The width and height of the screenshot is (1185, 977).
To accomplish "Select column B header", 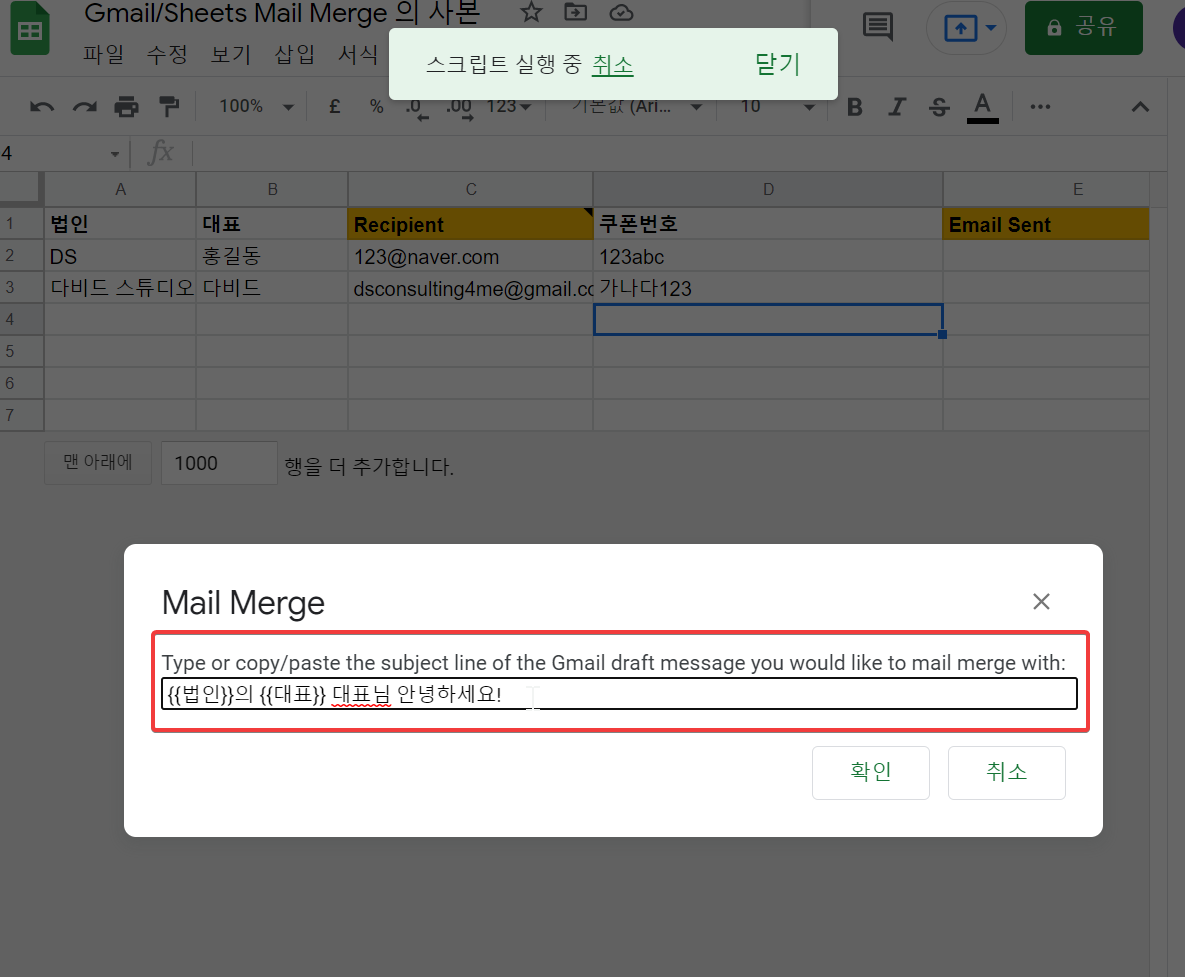I will (272, 190).
